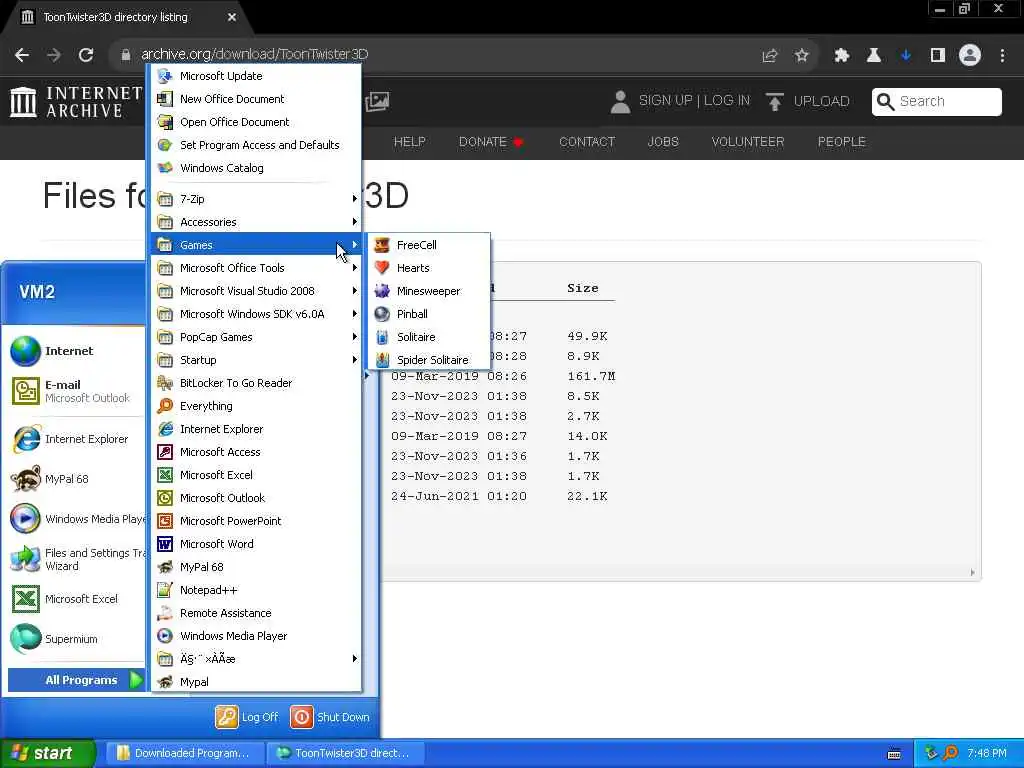Open Windows Catalog
Image resolution: width=1024 pixels, height=768 pixels.
[x=256, y=168]
